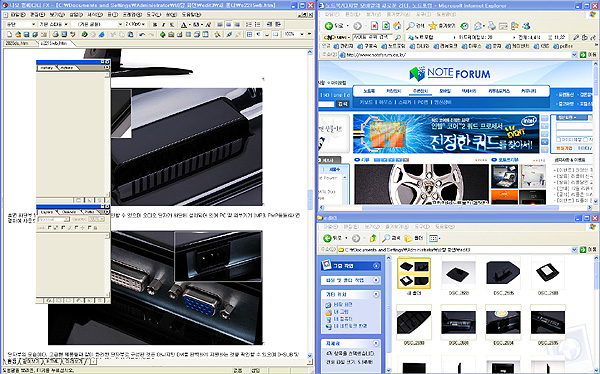Apply Bold formatting in the web editor toolbar
600x374 pixels.
[x=155, y=24]
